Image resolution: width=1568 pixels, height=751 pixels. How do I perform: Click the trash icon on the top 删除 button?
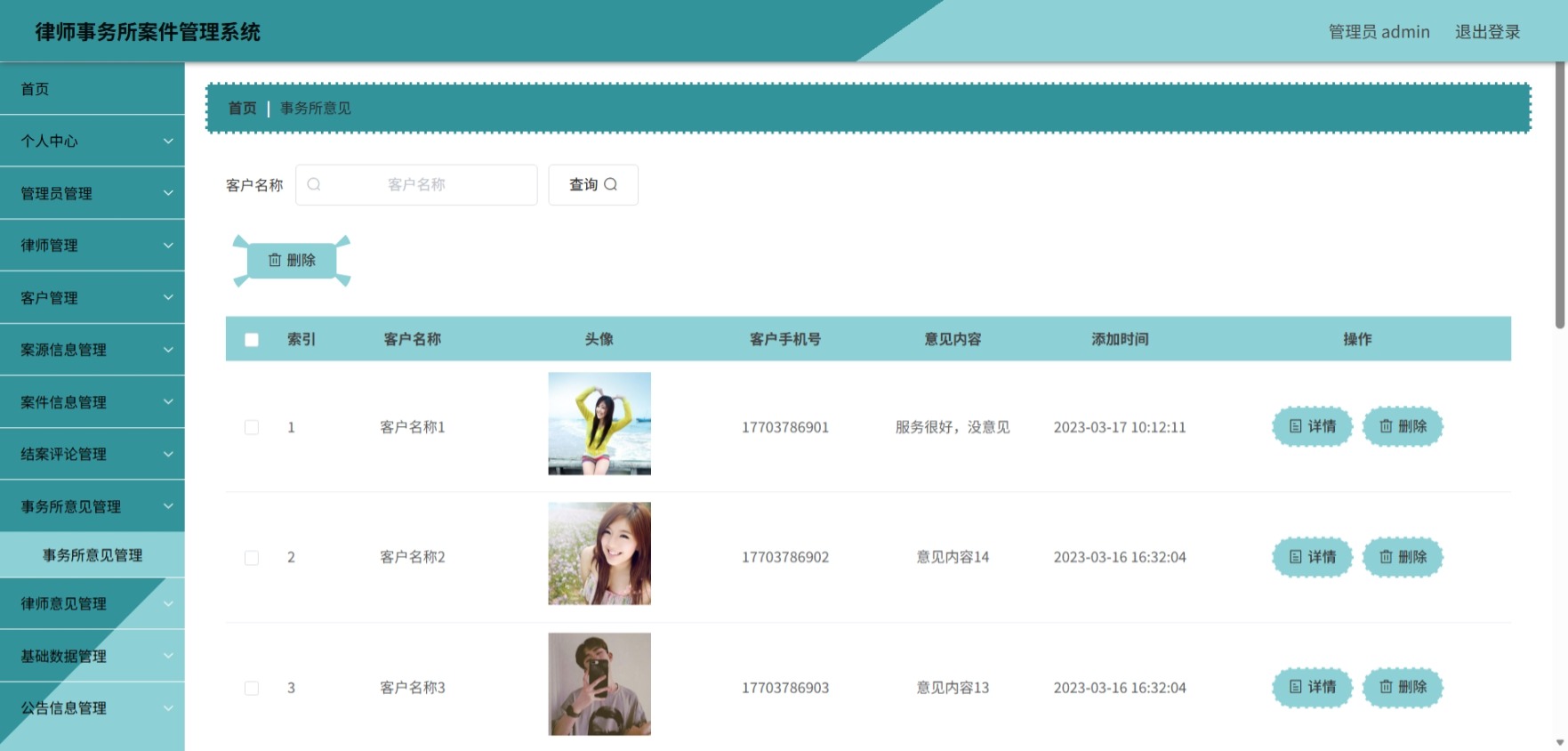(275, 260)
